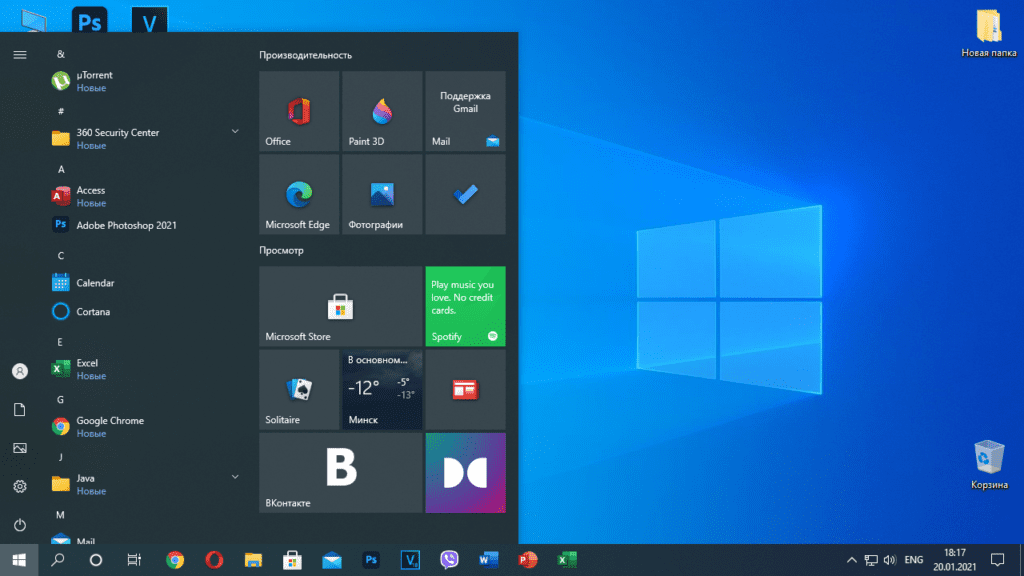Open the red News tile
The image size is (1024, 576).
point(465,389)
